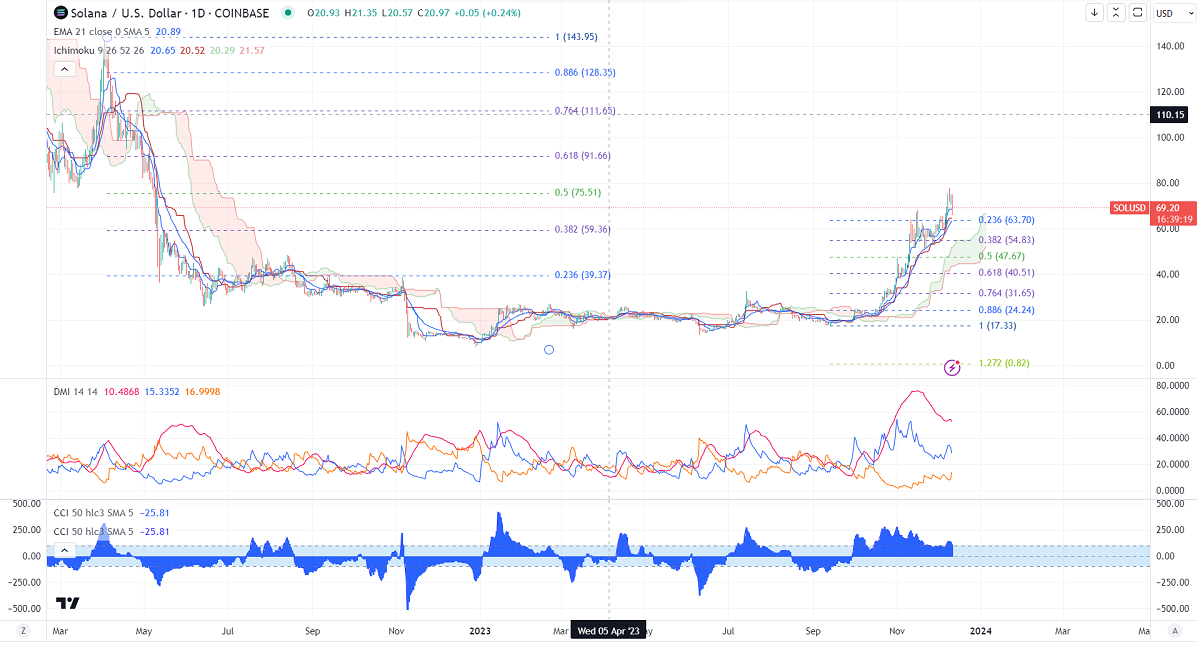
Task: Click the 0.618 (91.66) Fibonacci level label
Action: [582, 156]
